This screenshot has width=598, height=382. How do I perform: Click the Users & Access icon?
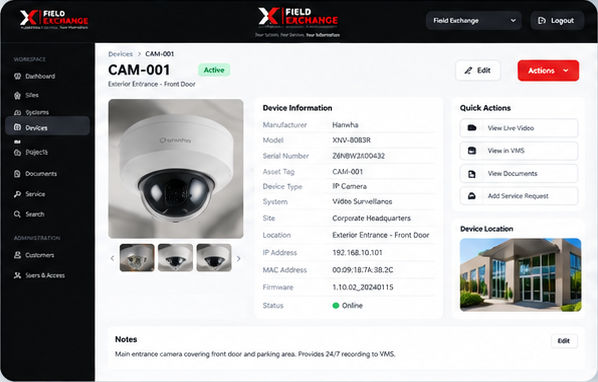coord(17,275)
